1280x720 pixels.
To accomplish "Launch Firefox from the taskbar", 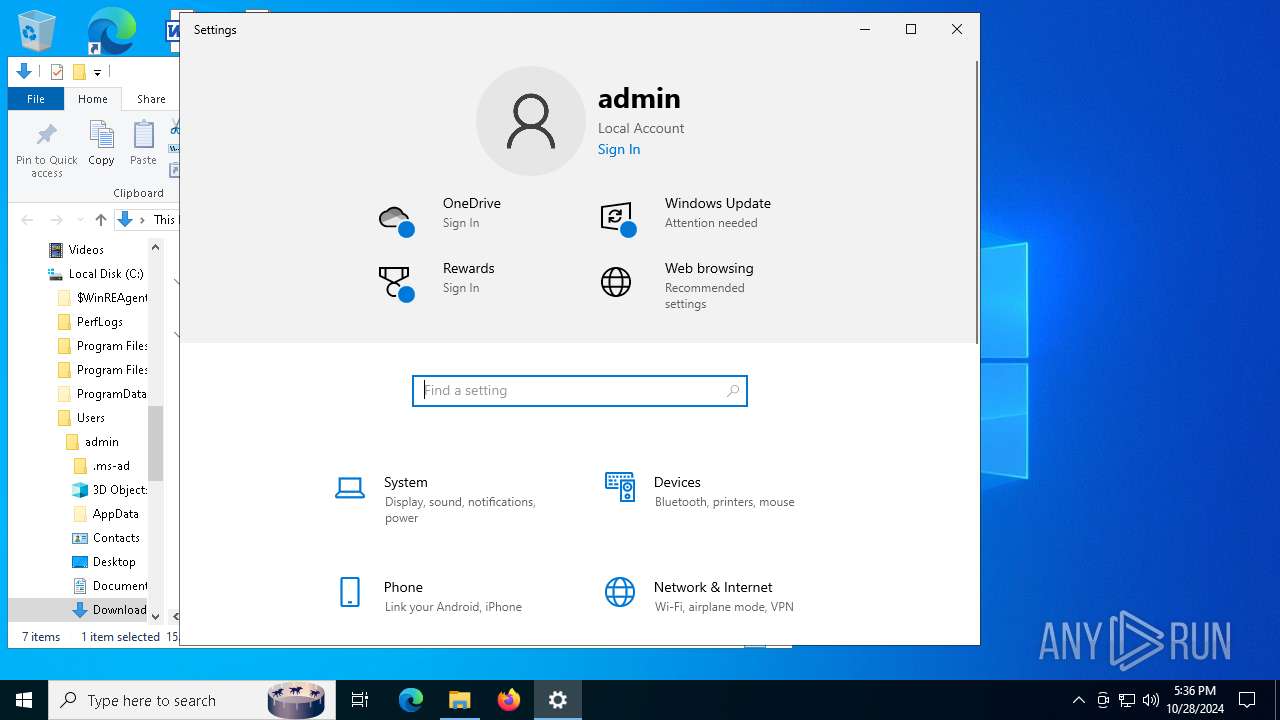I will [509, 700].
